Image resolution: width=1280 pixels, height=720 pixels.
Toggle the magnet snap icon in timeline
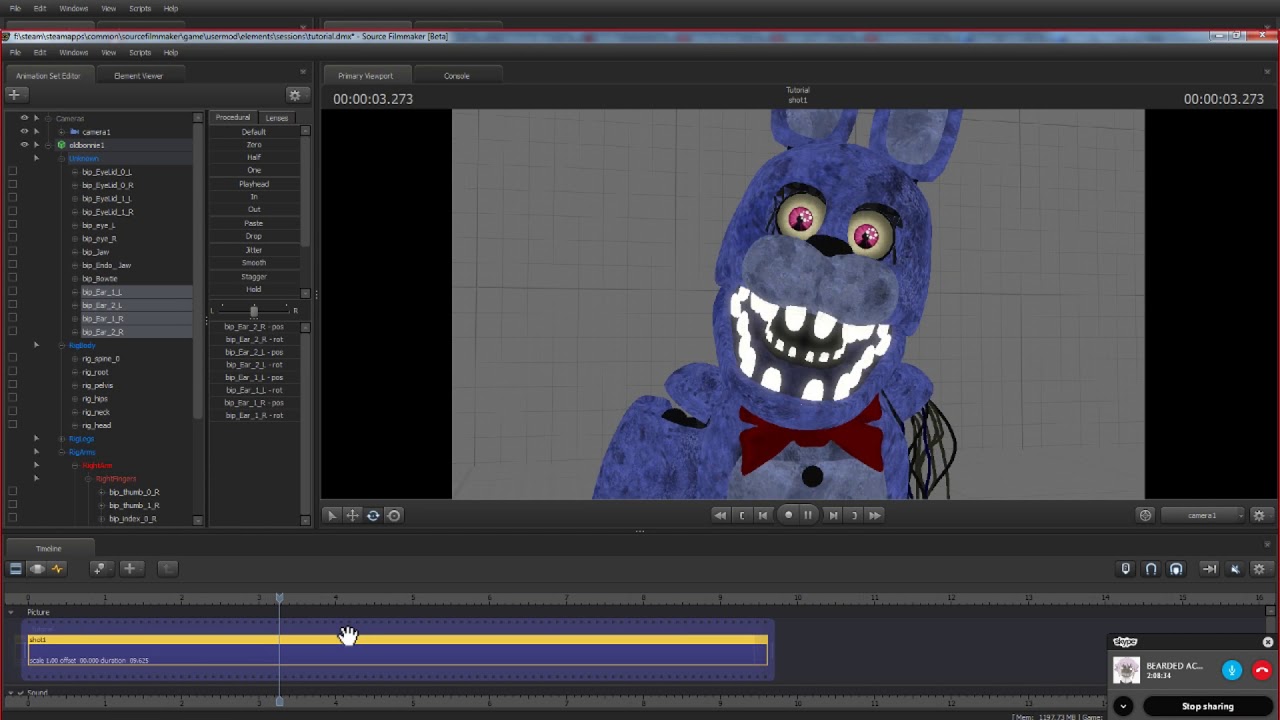pos(1151,569)
